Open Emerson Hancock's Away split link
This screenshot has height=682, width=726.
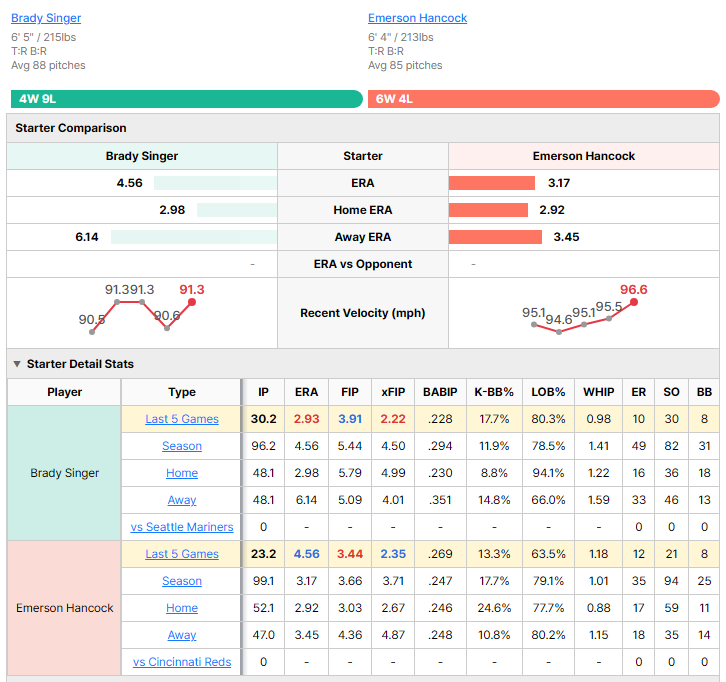(182, 635)
